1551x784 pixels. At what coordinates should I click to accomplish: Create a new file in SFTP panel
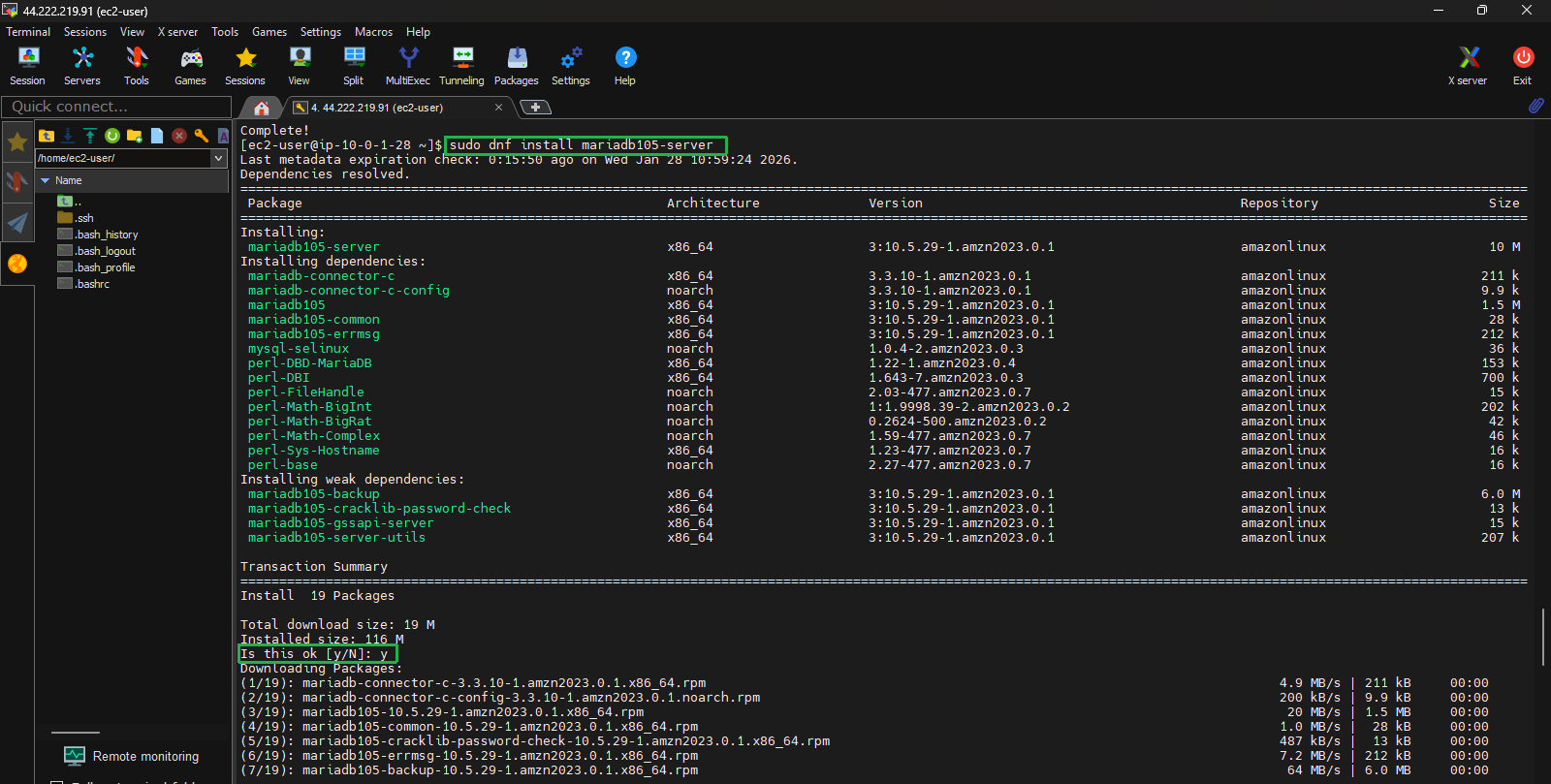[x=157, y=136]
